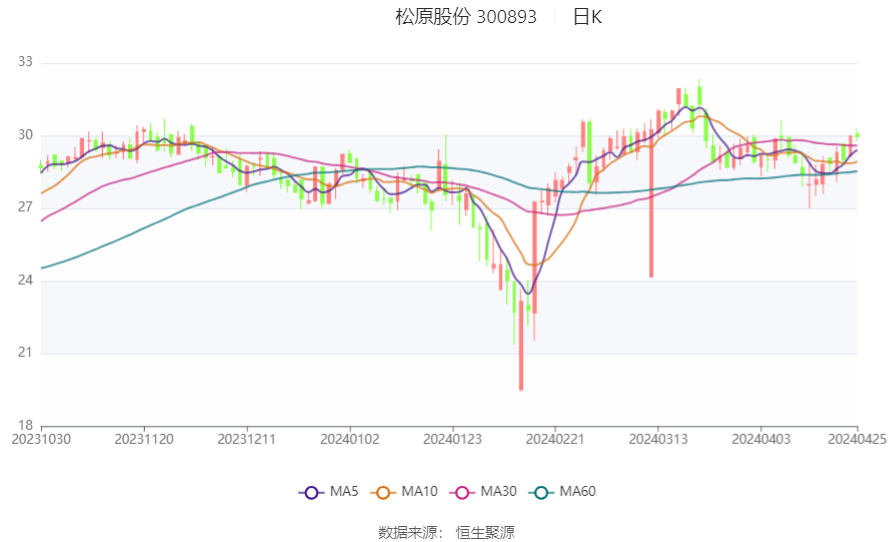893x542 pixels.
Task: Click y-axis value 30
Action: tap(25, 135)
